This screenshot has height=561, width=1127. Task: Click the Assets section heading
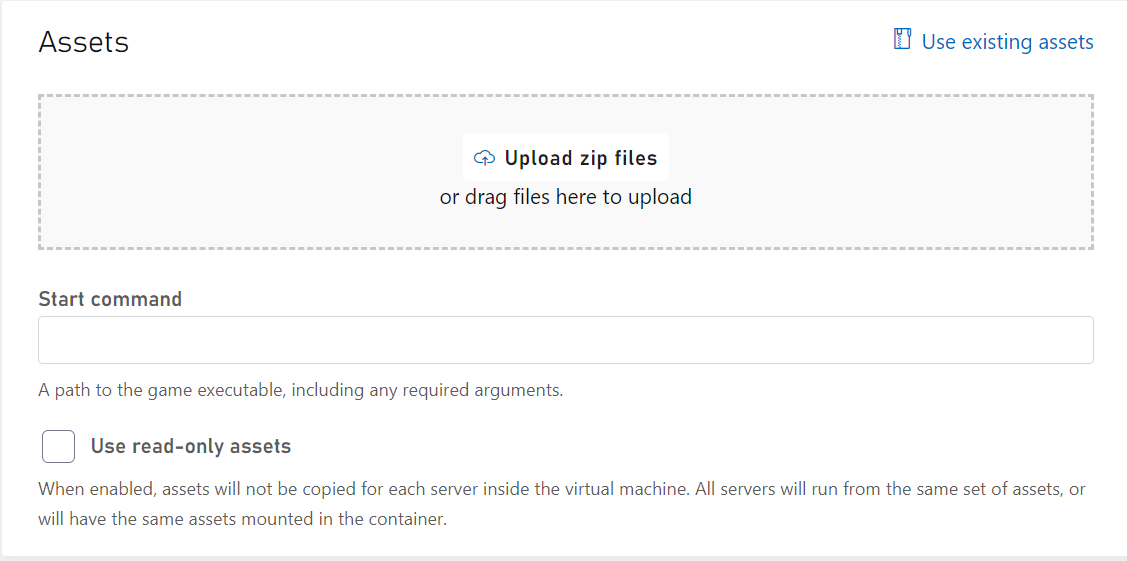tap(83, 42)
